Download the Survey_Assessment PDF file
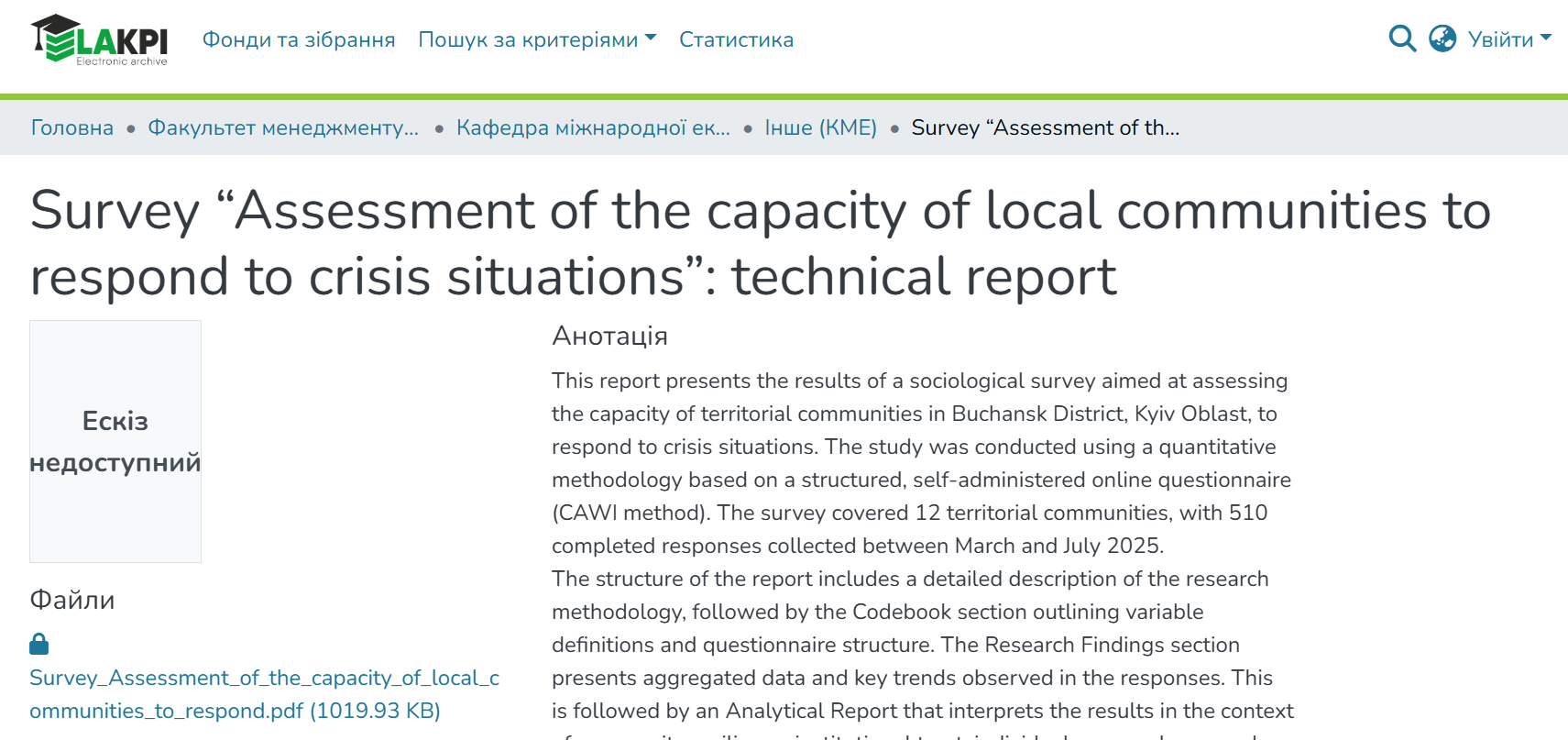This screenshot has width=1568, height=740. pyautogui.click(x=264, y=694)
